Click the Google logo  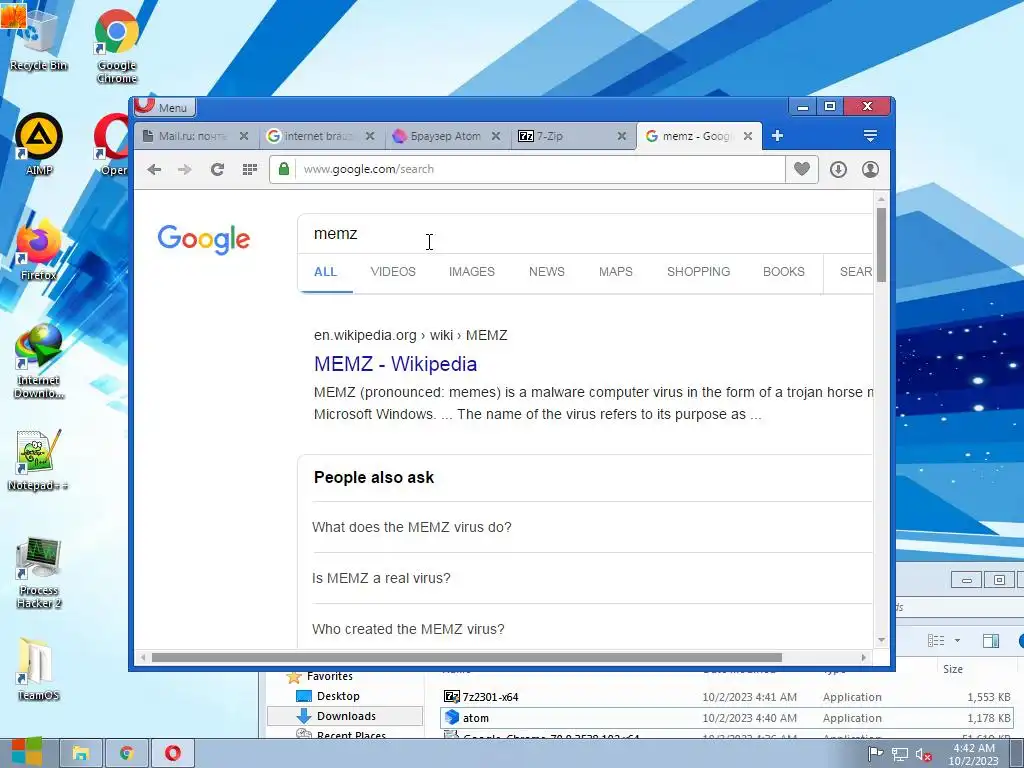point(204,239)
